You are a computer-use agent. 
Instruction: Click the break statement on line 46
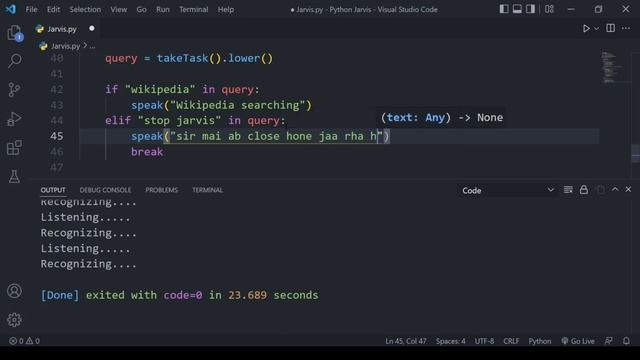pyautogui.click(x=147, y=152)
